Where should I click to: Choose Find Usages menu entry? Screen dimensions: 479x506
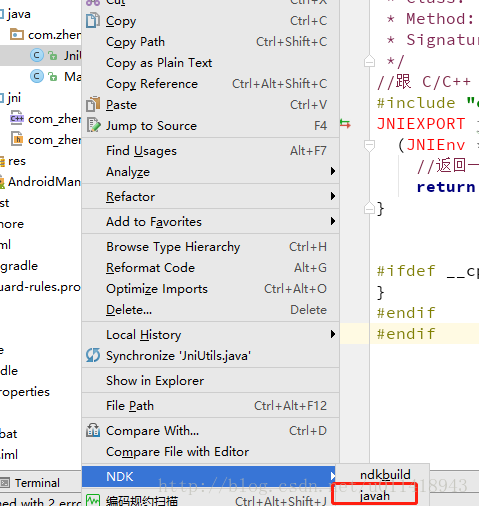211,151
